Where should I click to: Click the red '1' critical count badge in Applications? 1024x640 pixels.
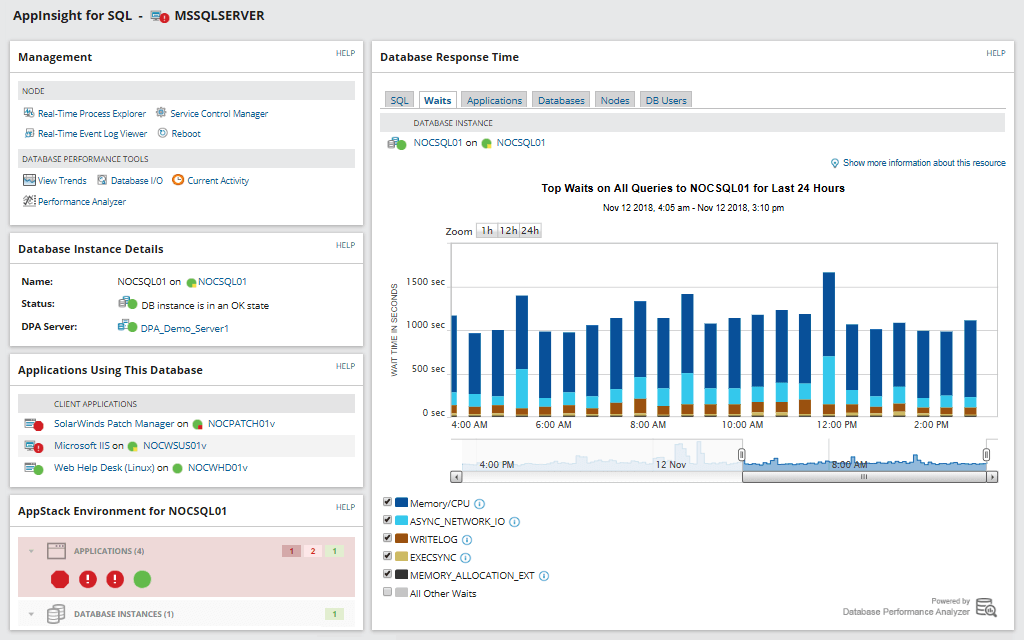click(x=291, y=551)
